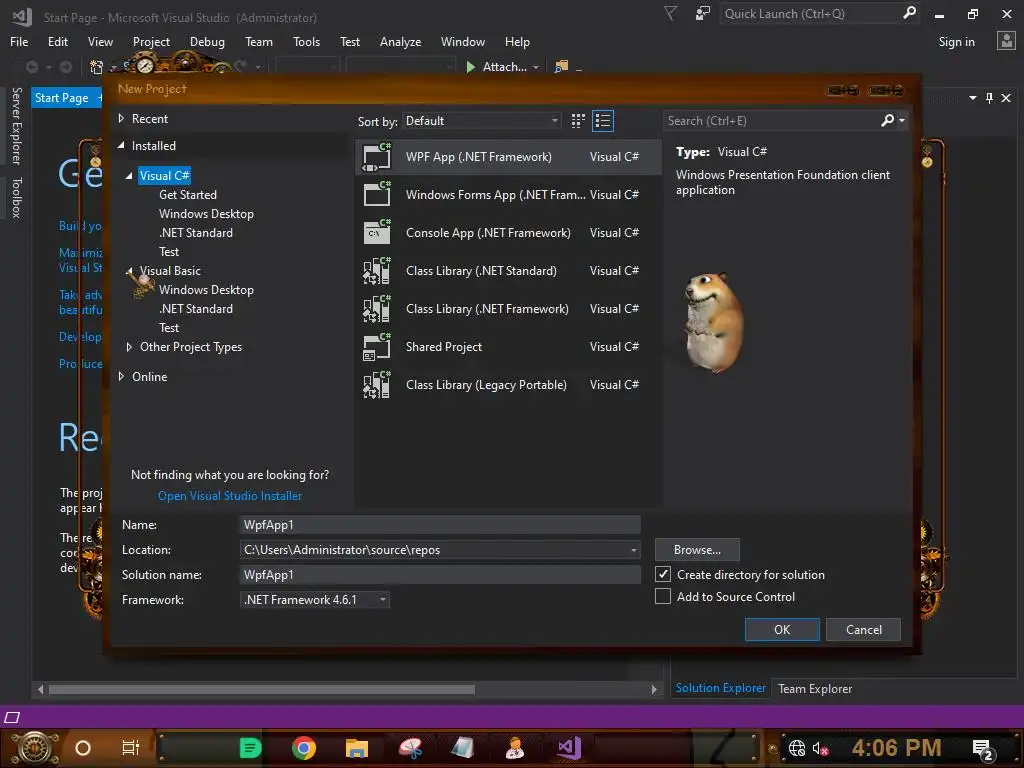This screenshot has width=1024, height=768.
Task: Click the Windows Forms App template icon
Action: (377, 195)
